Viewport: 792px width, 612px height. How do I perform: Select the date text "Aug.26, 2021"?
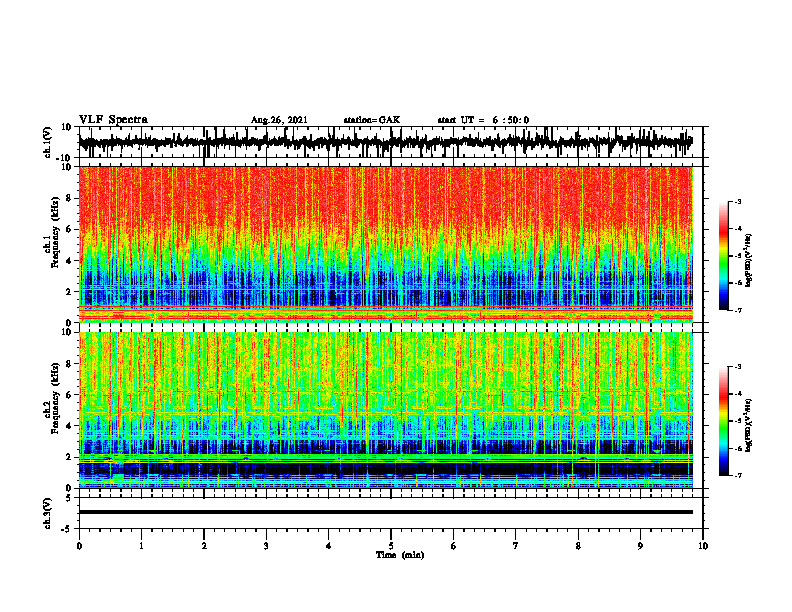[x=279, y=120]
